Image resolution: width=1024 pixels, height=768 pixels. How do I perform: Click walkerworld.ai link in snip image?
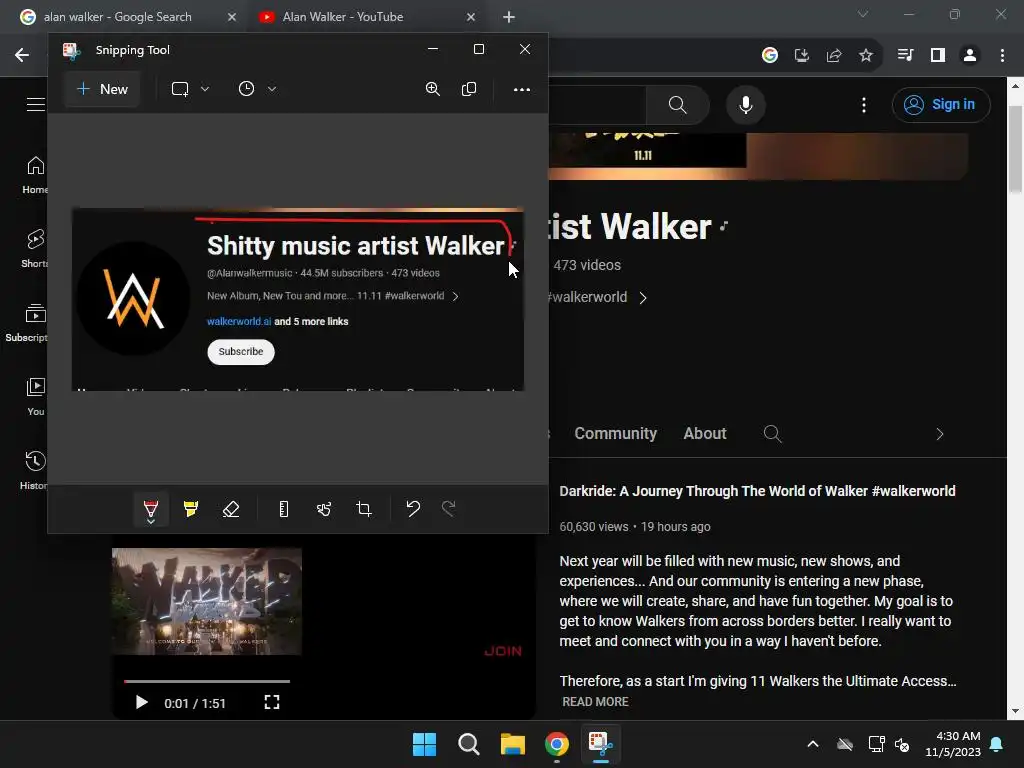click(239, 321)
